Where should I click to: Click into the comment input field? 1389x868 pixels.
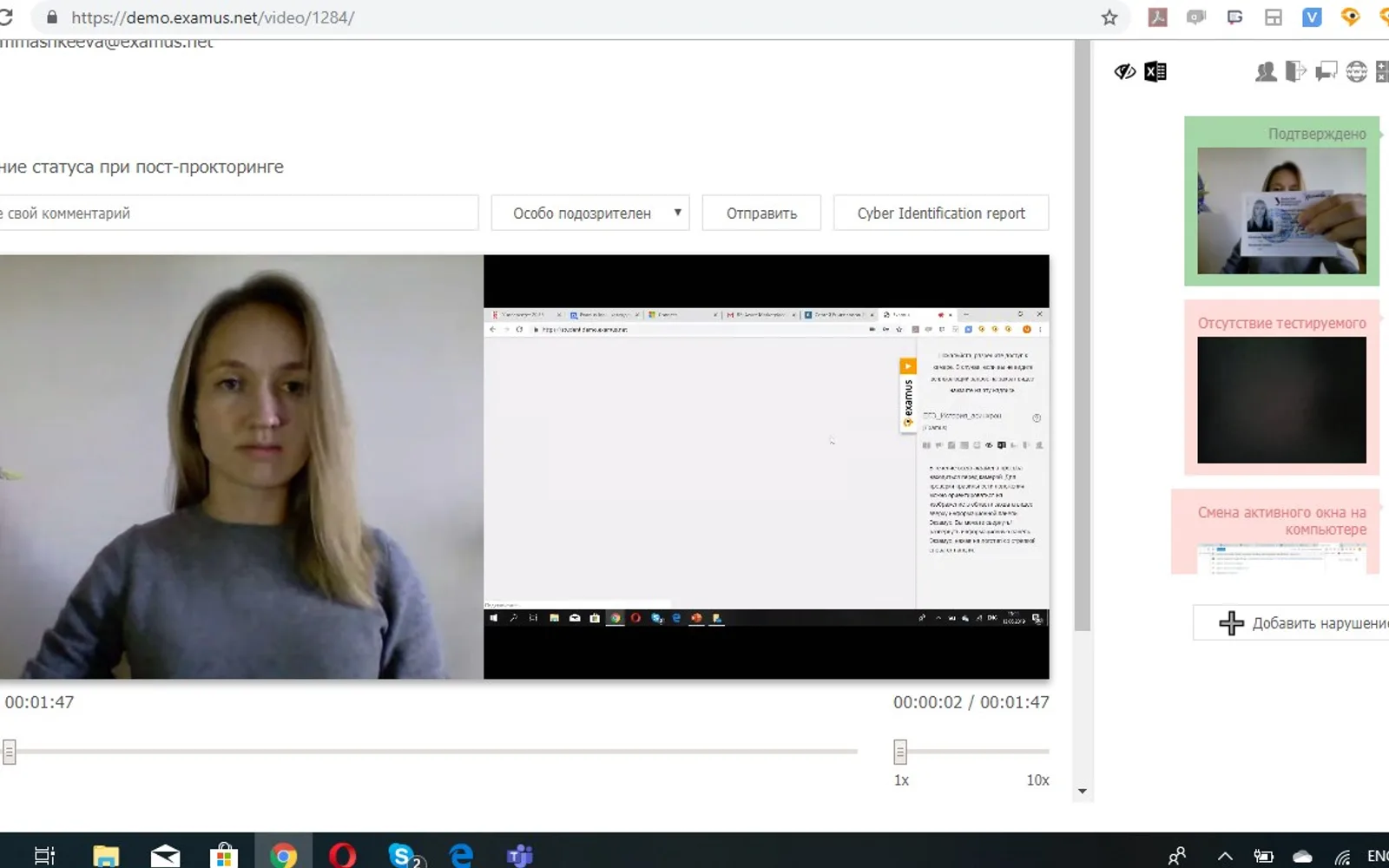(x=238, y=213)
